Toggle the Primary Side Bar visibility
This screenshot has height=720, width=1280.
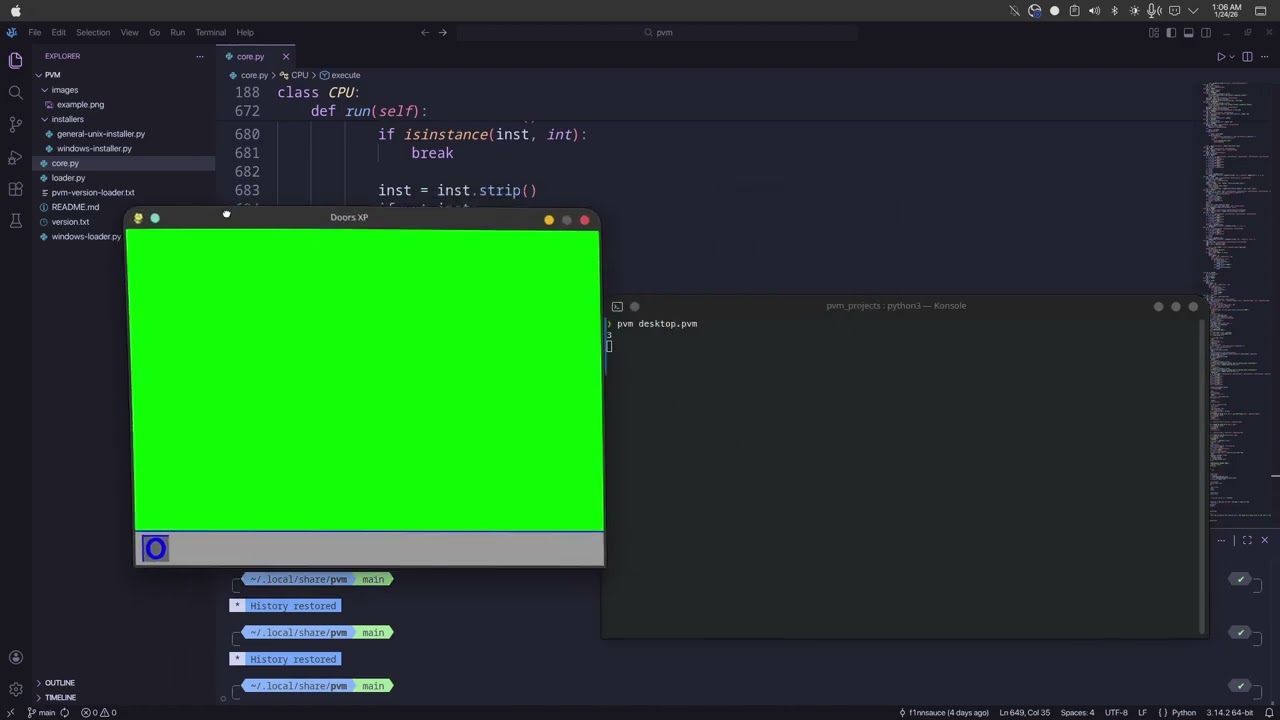click(1171, 32)
